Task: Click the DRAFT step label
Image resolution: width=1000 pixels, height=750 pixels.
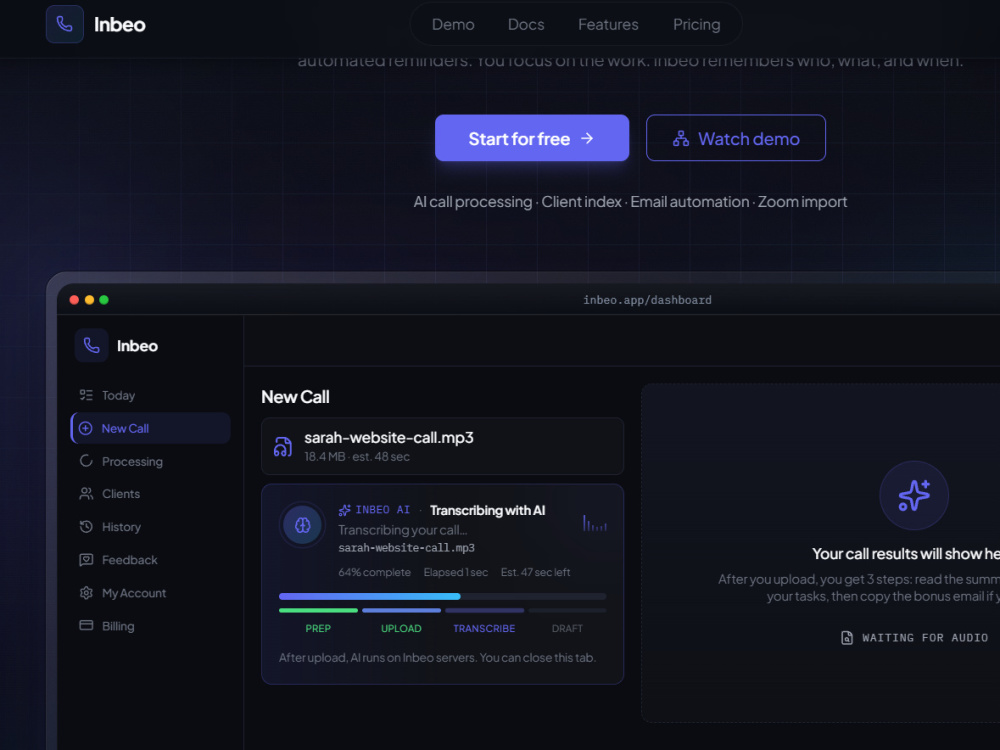Action: (x=567, y=628)
